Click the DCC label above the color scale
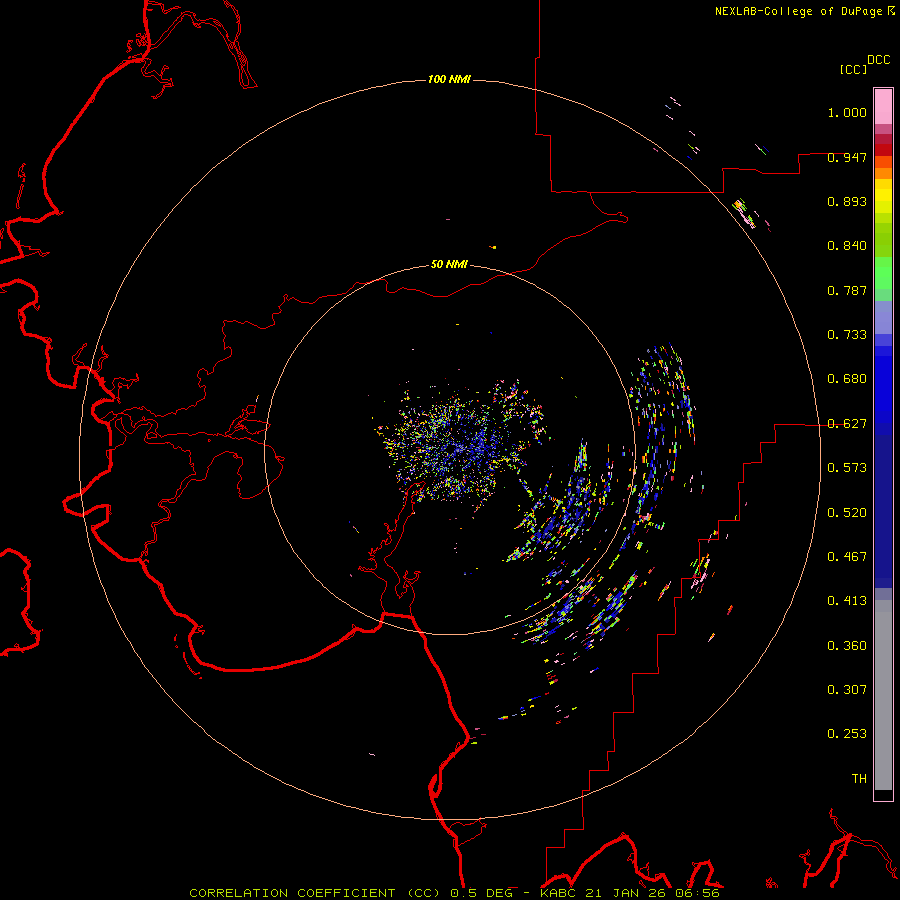This screenshot has height=900, width=900. (x=878, y=60)
